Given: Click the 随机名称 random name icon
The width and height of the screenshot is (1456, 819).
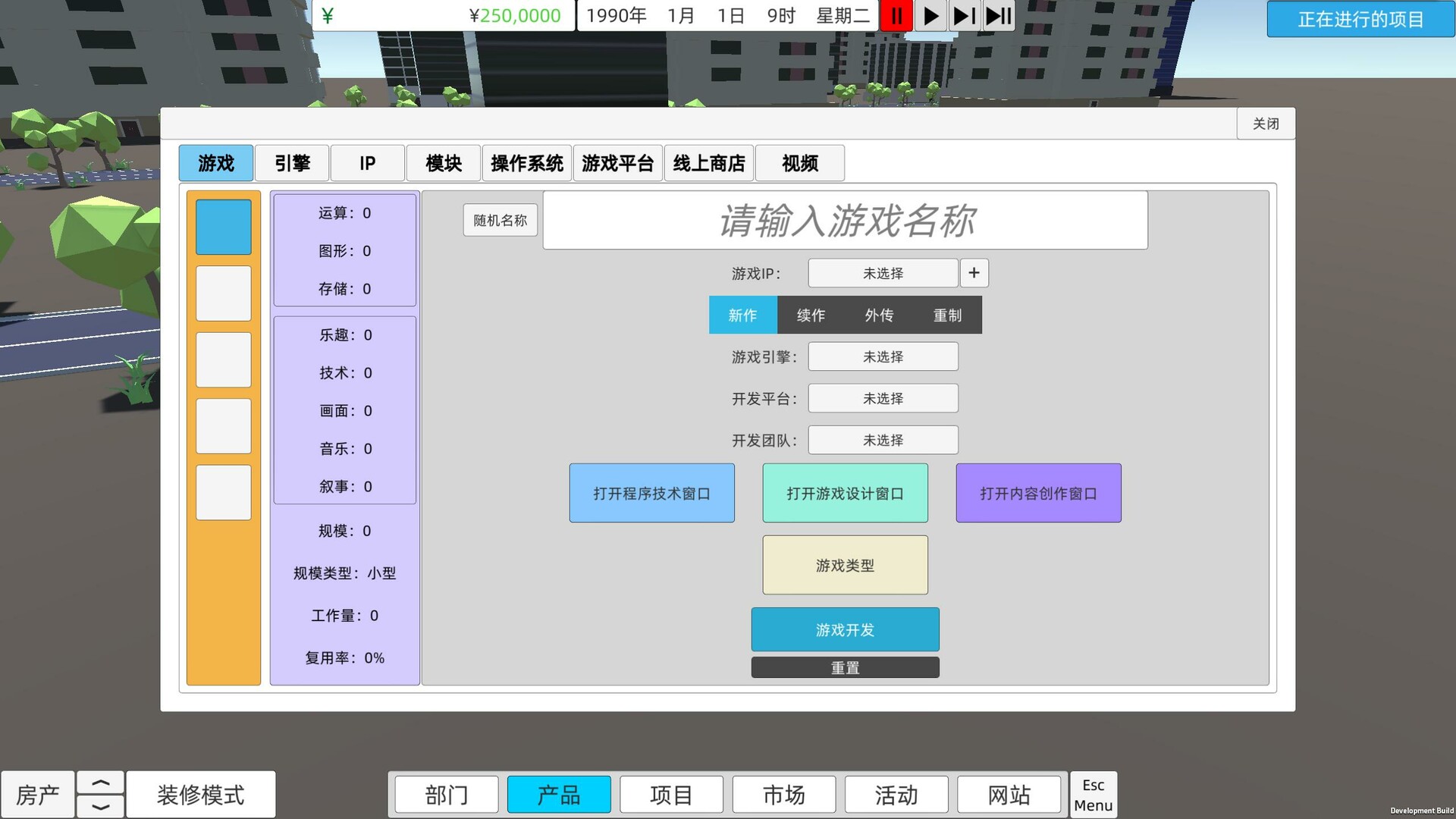Looking at the screenshot, I should (499, 219).
